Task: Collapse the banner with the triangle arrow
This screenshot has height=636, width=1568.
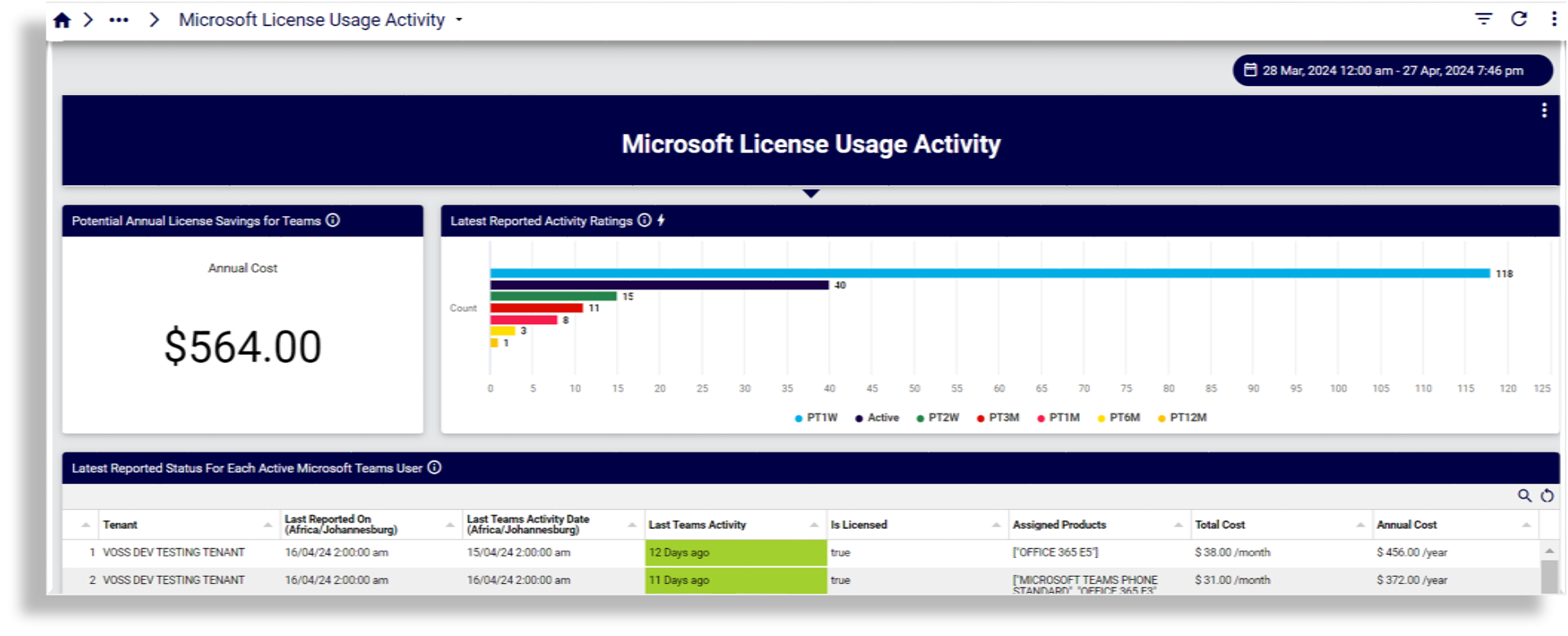Action: coord(811,193)
